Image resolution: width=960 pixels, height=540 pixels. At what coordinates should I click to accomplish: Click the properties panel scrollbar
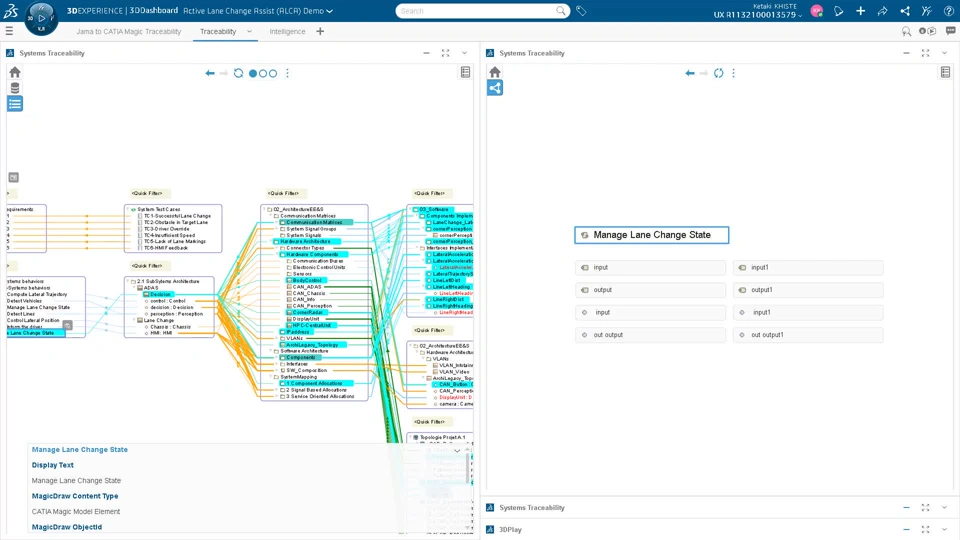[468, 468]
